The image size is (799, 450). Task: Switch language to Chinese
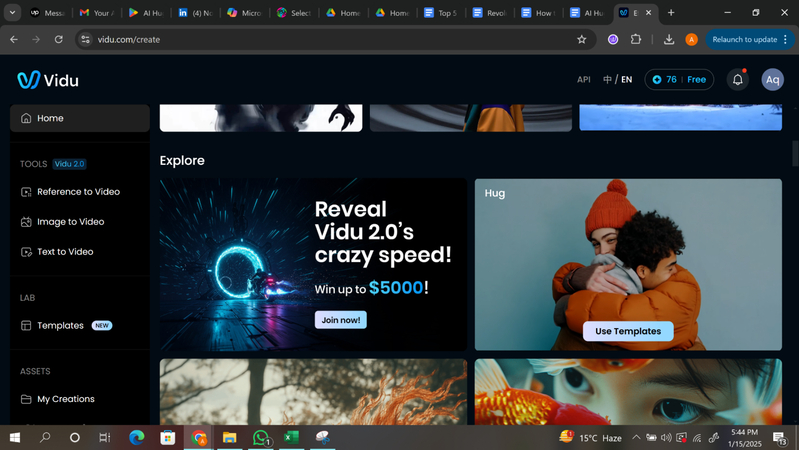tap(607, 80)
